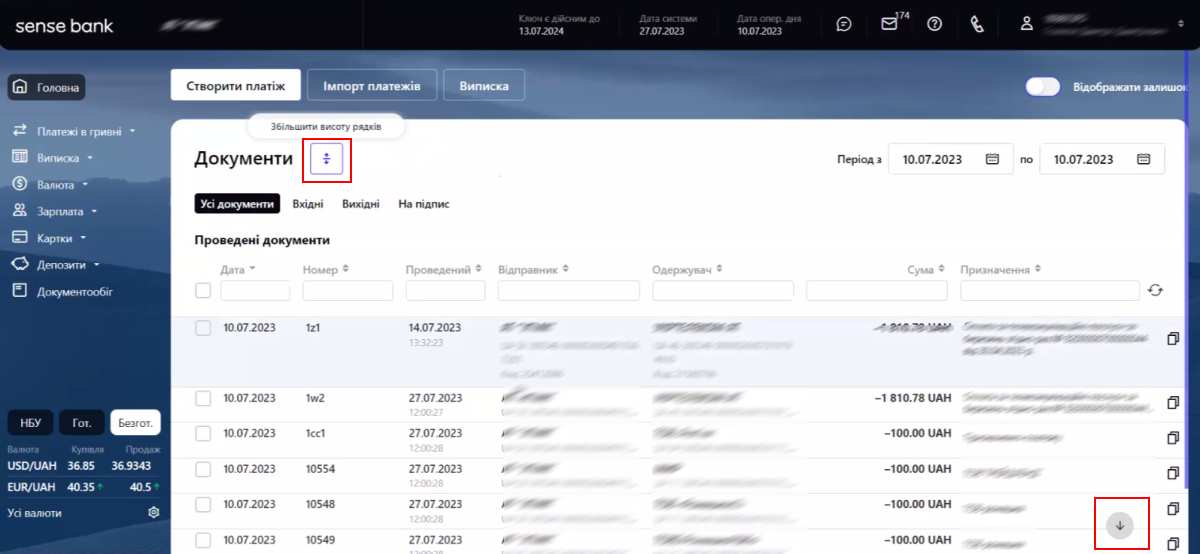Select the Гот. exchange rate tab
The image size is (1200, 554).
[82, 423]
